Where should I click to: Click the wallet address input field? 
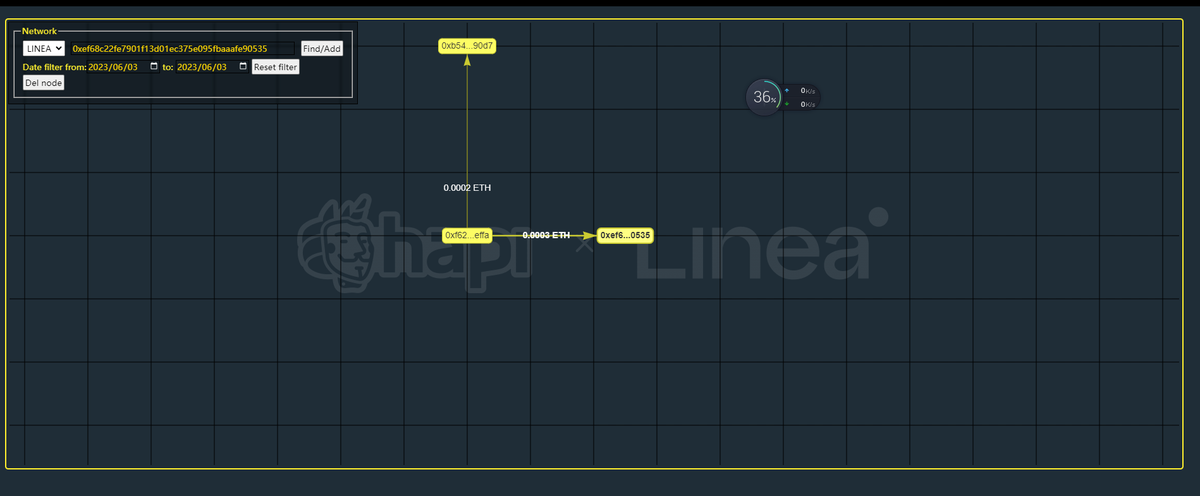coord(183,48)
